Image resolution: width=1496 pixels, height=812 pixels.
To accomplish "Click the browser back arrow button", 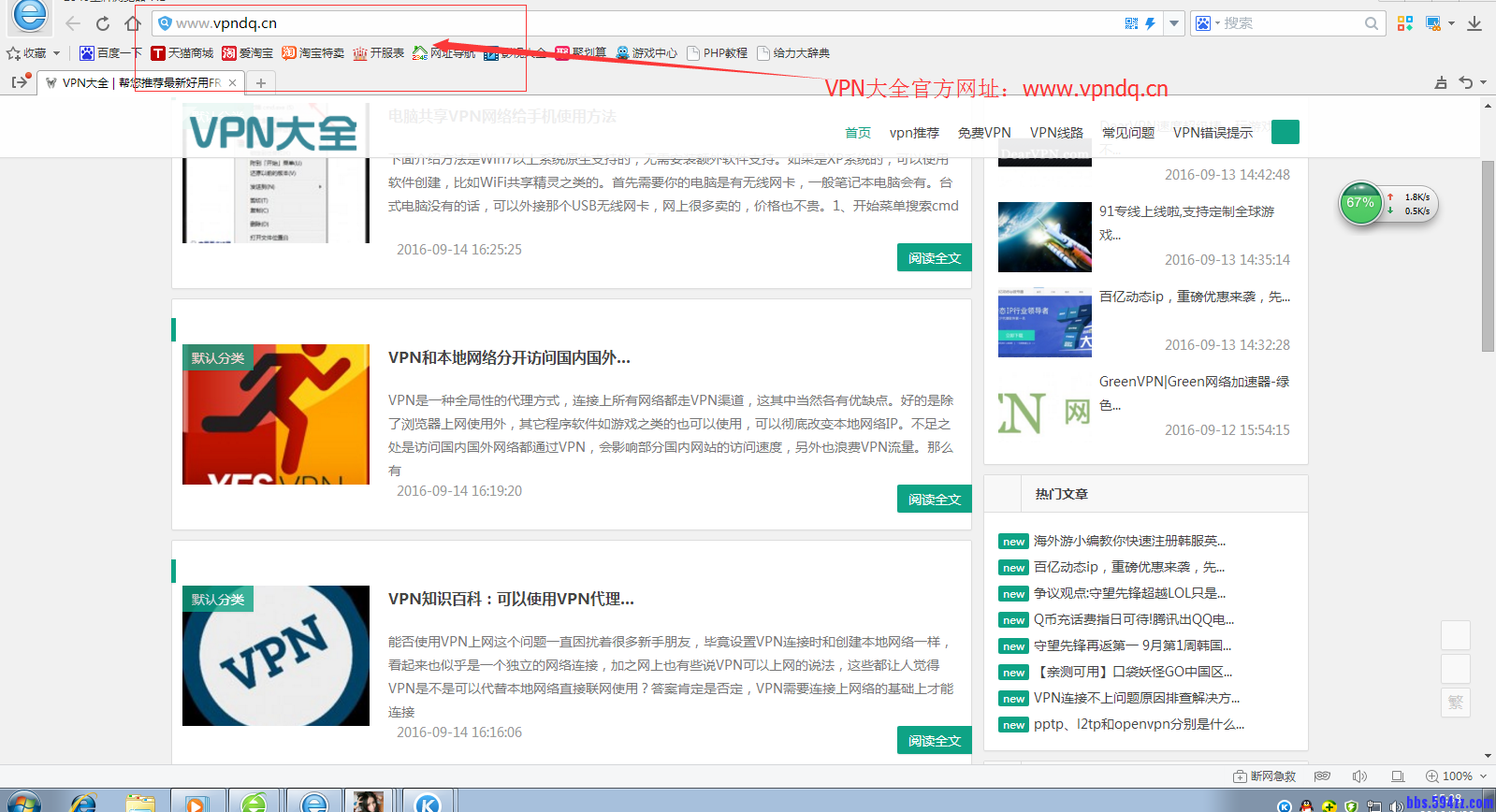I will point(73,23).
